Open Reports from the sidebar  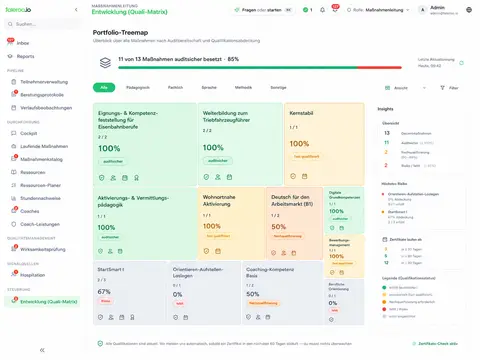[25, 56]
